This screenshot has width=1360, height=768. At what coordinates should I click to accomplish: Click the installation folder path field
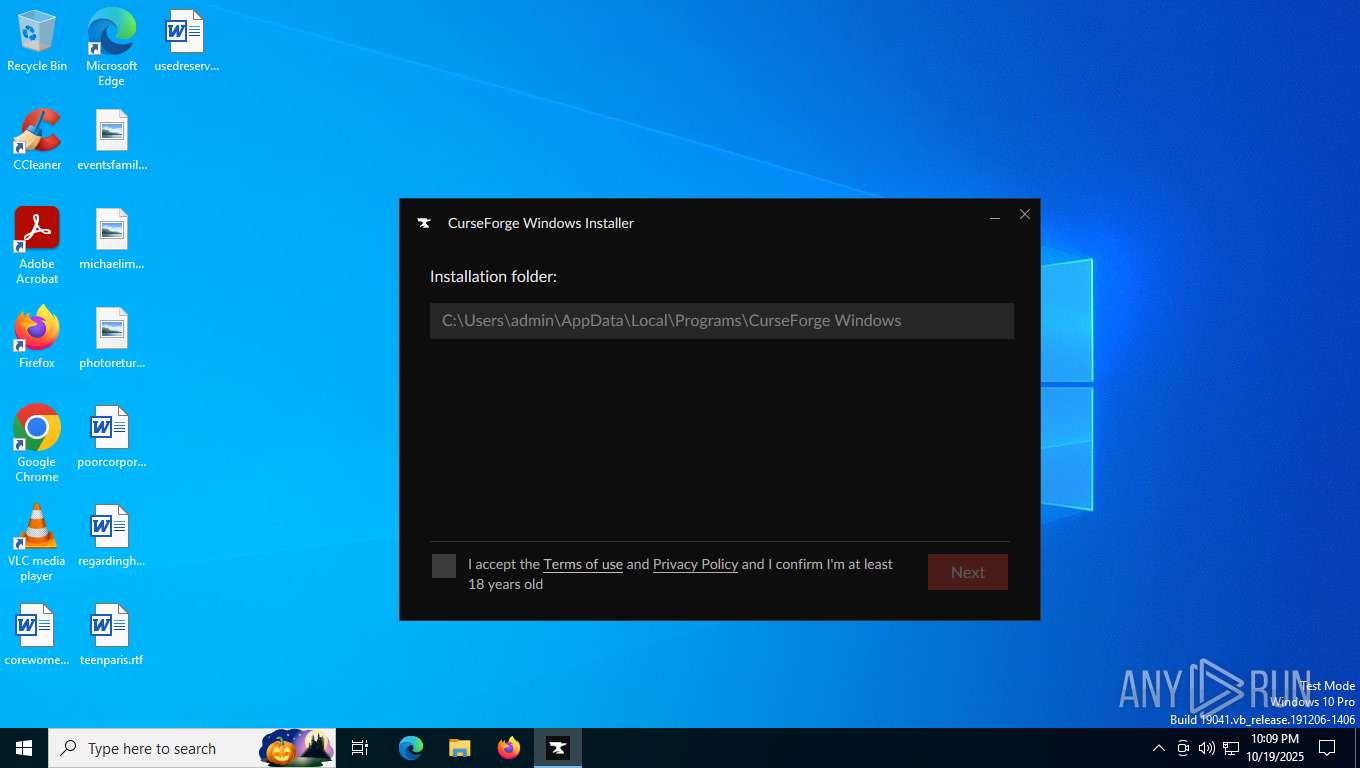pyautogui.click(x=722, y=321)
